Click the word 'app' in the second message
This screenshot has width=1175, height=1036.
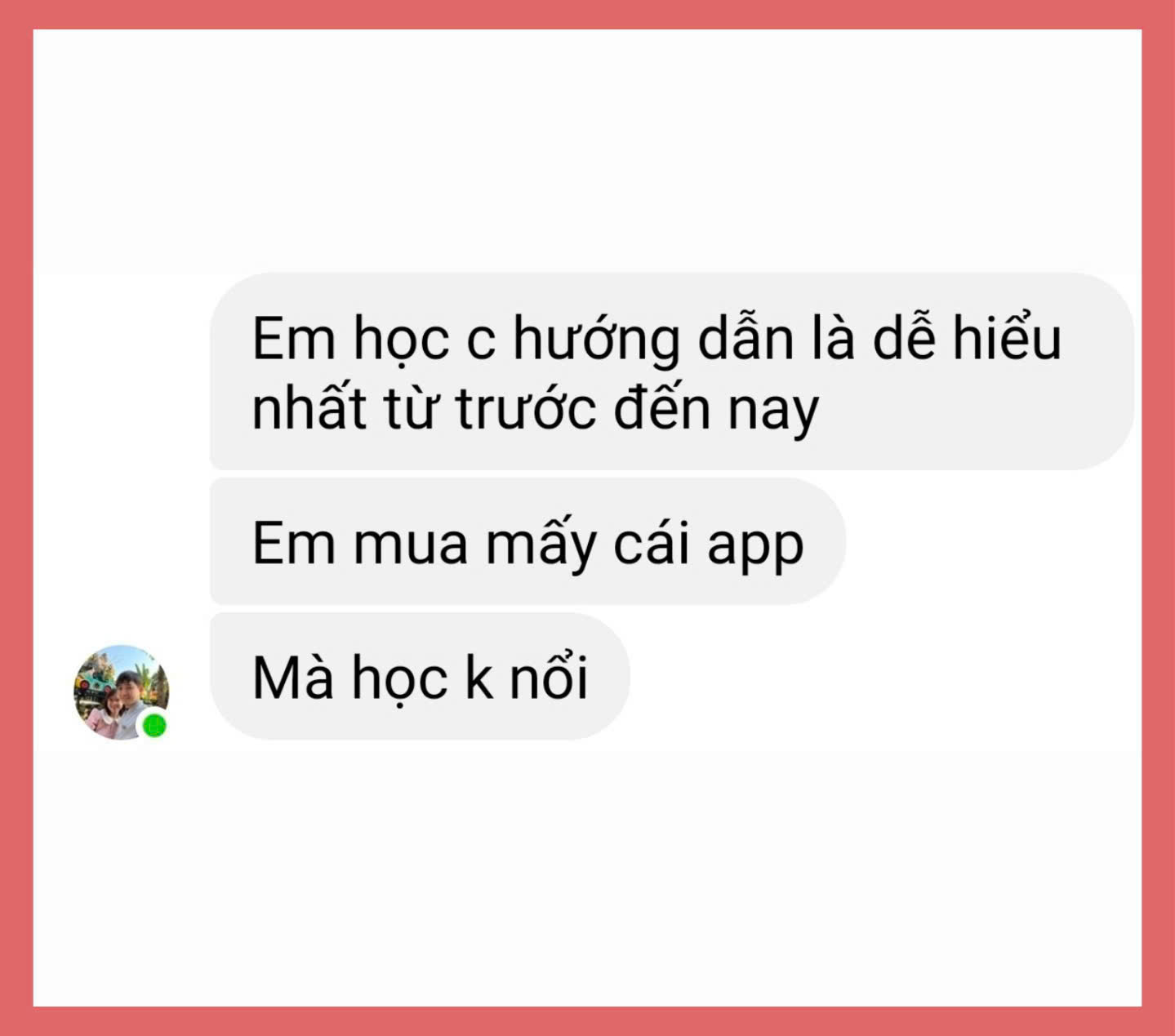pos(755,545)
